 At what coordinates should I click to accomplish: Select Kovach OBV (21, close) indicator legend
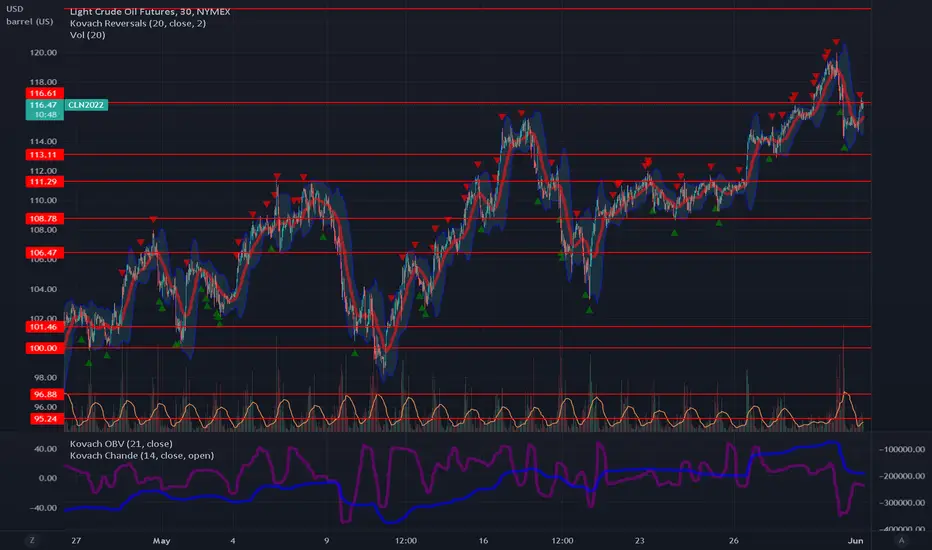[121, 444]
